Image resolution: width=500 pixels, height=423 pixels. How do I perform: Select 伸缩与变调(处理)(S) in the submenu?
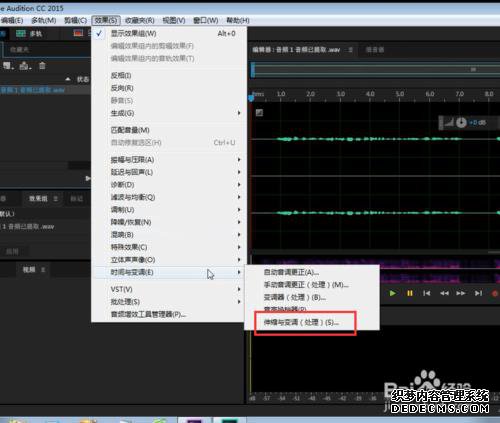(x=302, y=322)
